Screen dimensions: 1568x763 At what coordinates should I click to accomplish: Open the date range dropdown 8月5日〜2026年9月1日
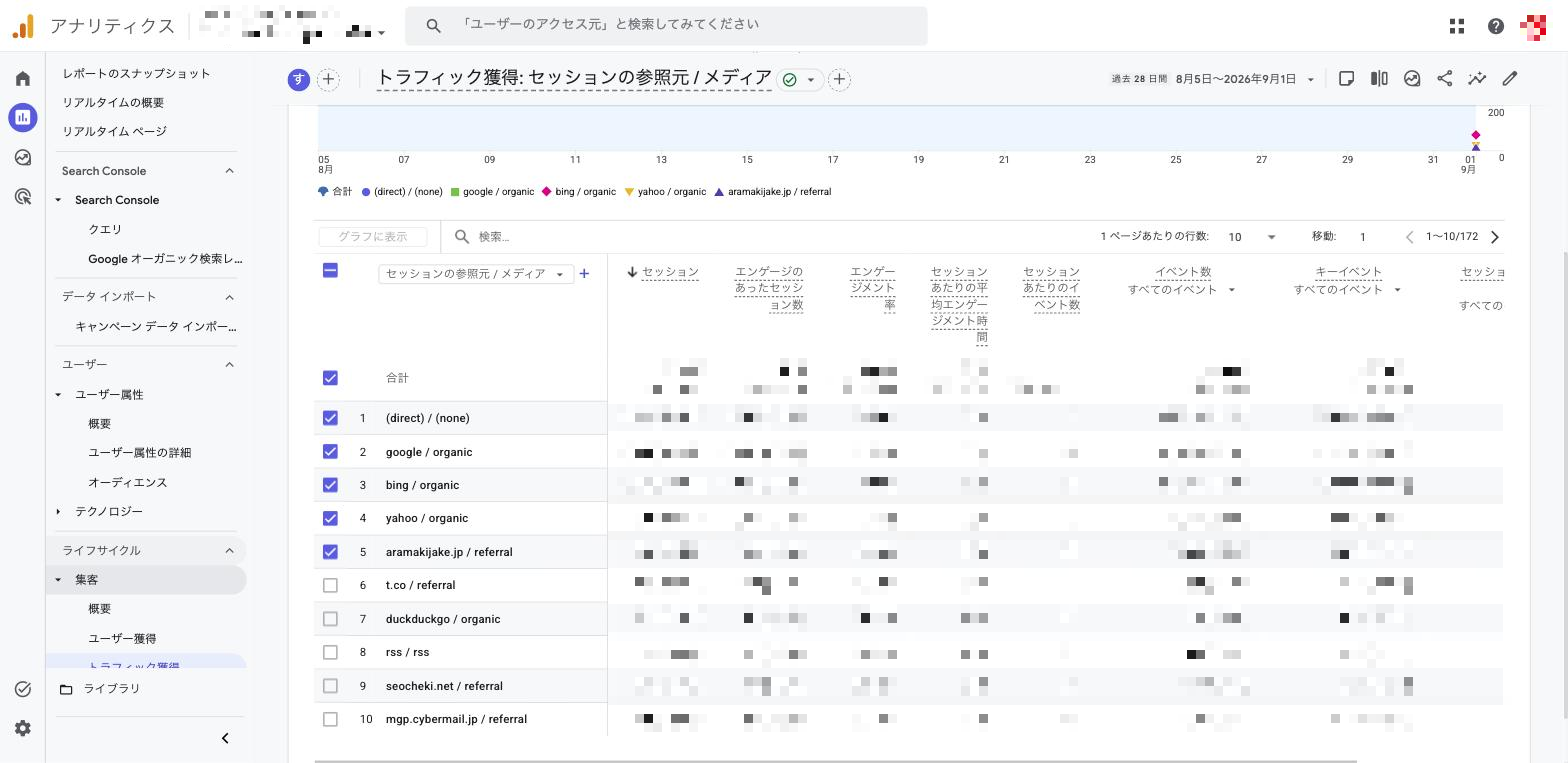(x=1245, y=79)
